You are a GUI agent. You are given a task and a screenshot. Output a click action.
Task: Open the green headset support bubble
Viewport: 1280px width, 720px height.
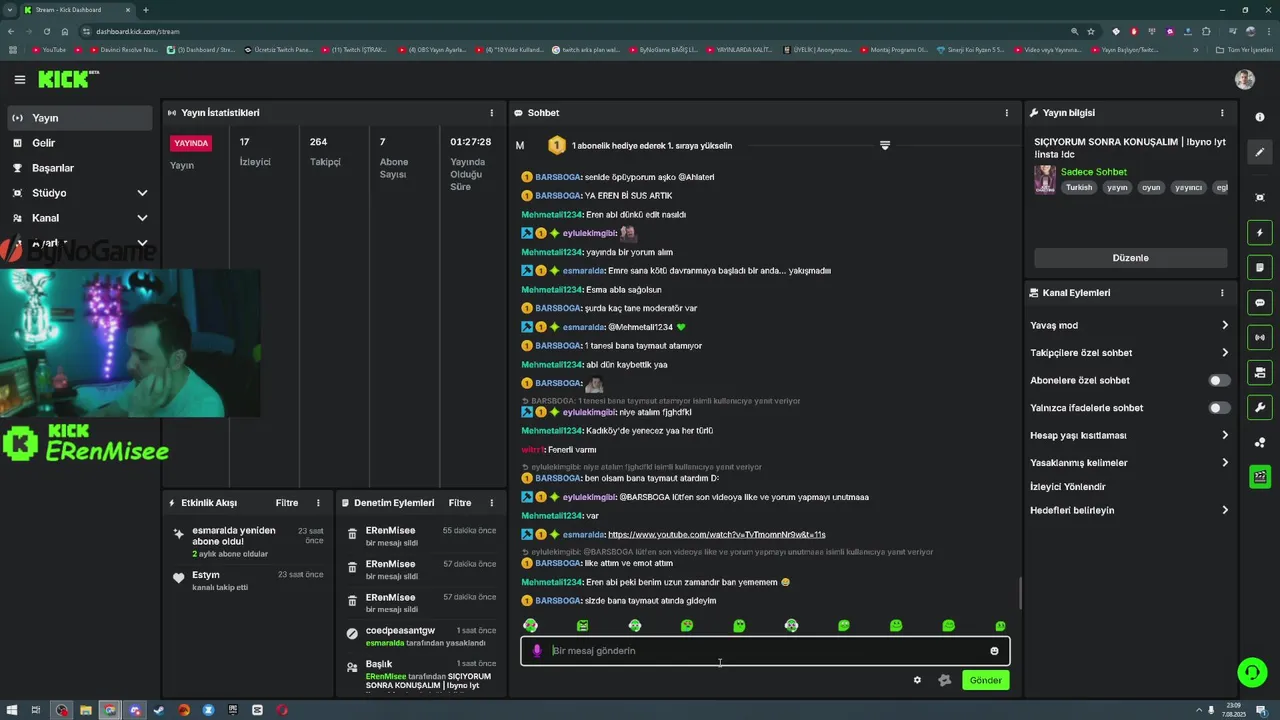[x=1252, y=672]
